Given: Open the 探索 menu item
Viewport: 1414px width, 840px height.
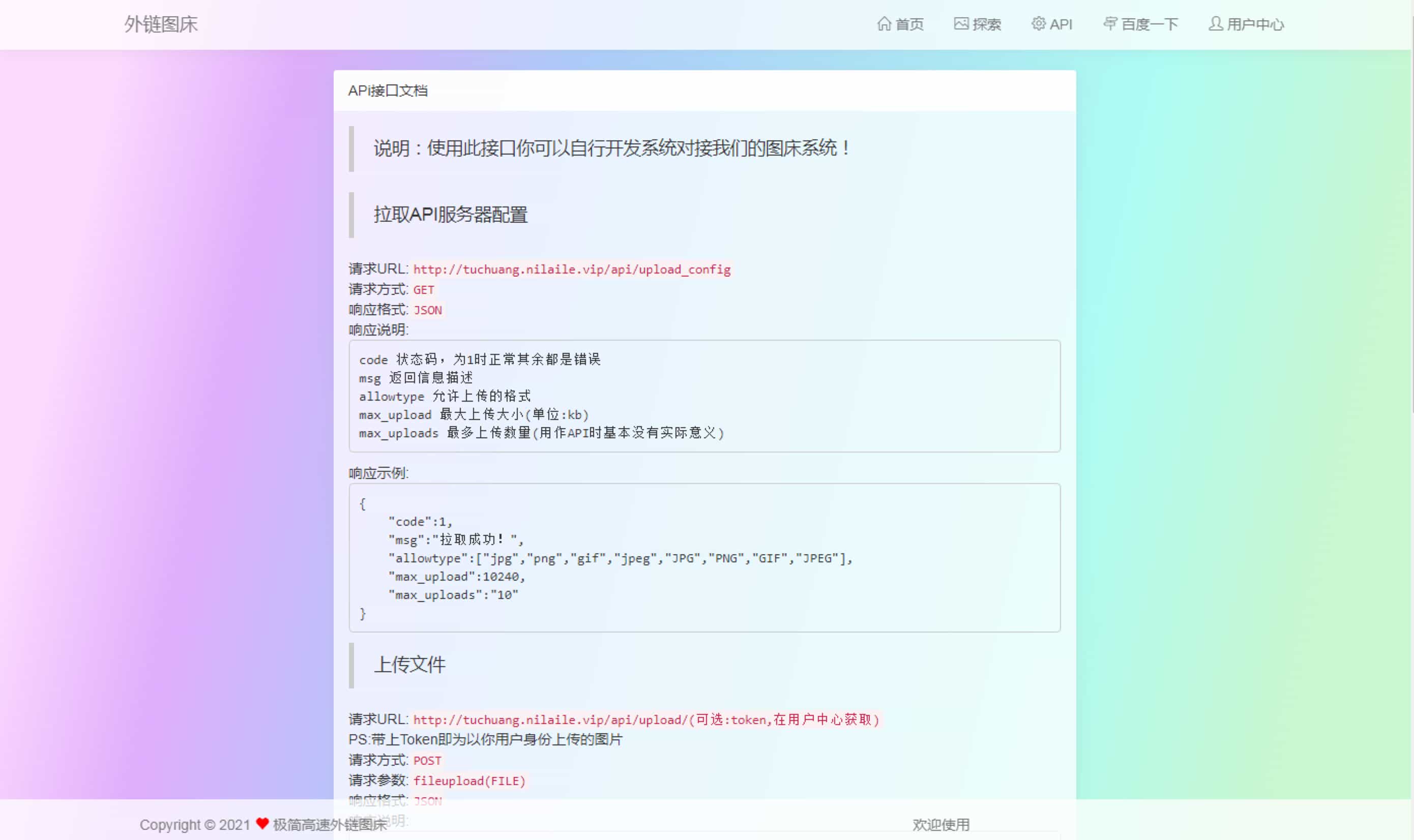Looking at the screenshot, I should pos(988,24).
